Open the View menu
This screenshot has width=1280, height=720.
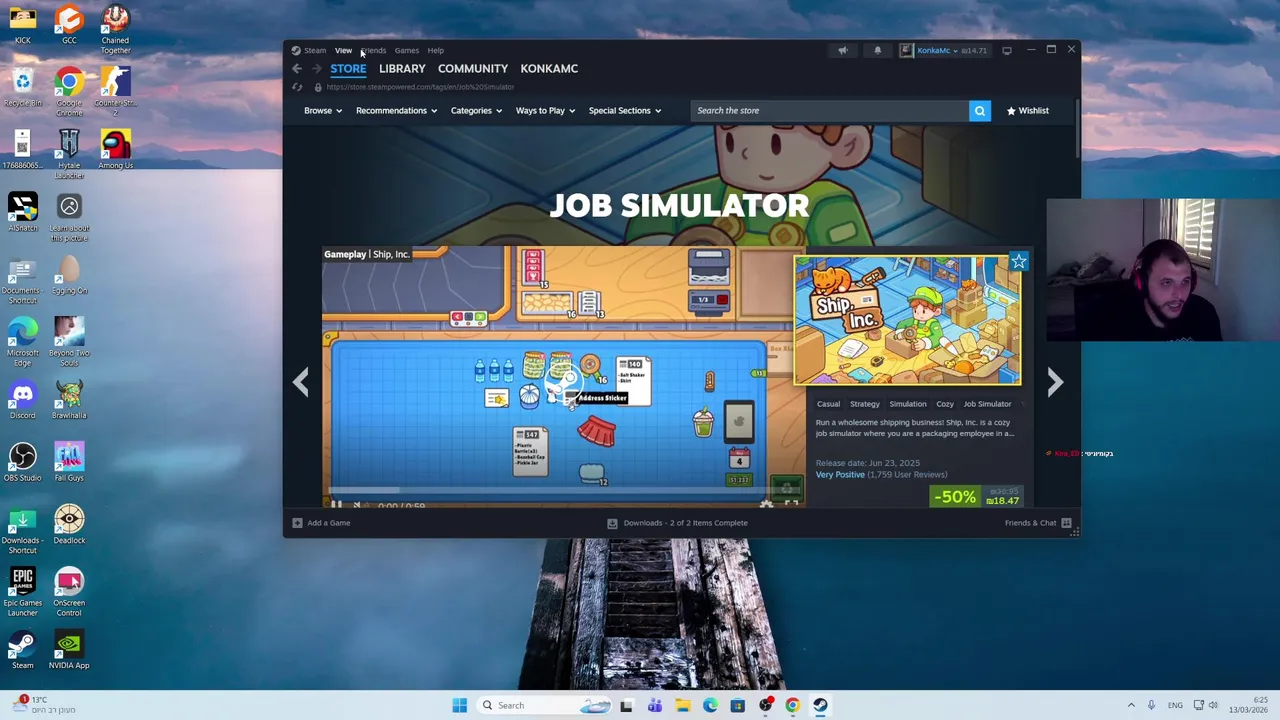tap(343, 50)
